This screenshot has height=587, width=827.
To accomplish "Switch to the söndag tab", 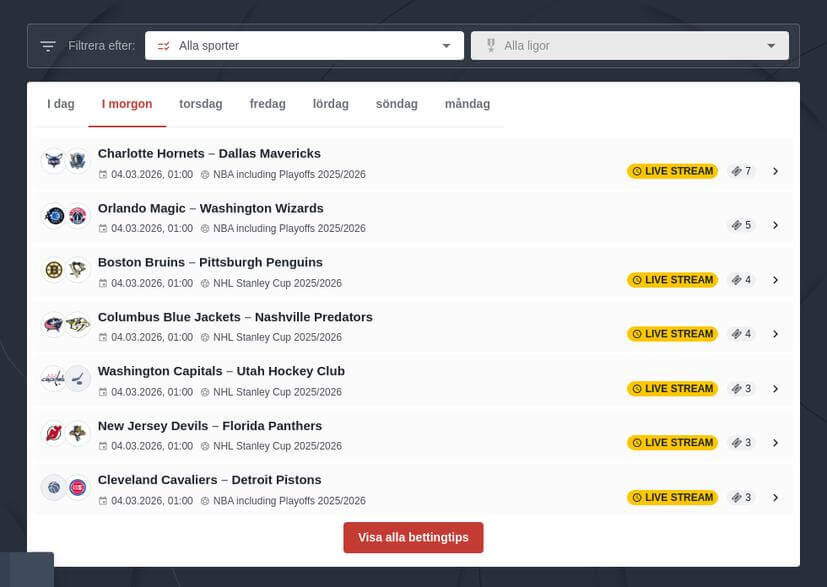I will point(397,104).
